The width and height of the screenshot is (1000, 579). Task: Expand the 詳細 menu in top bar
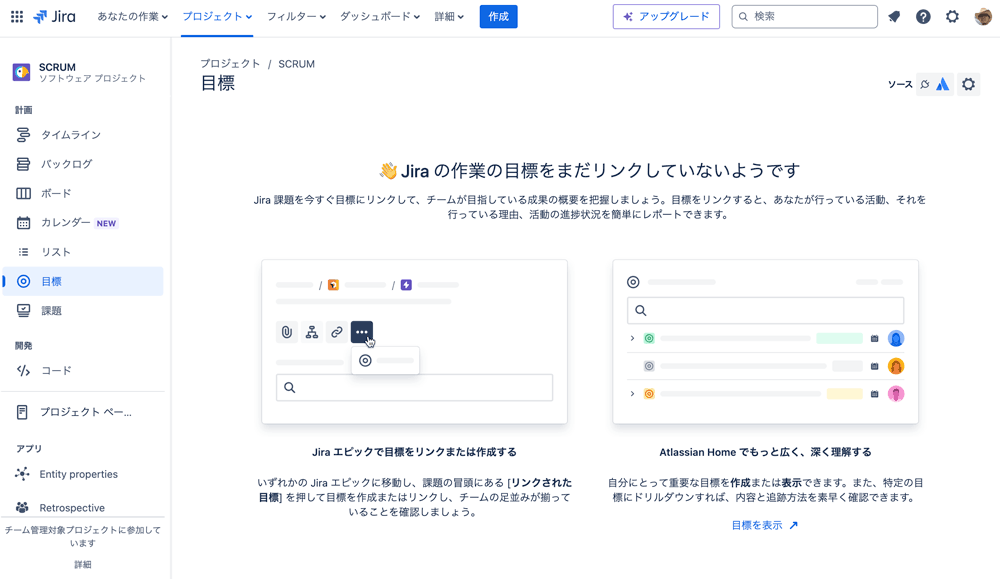pos(449,17)
